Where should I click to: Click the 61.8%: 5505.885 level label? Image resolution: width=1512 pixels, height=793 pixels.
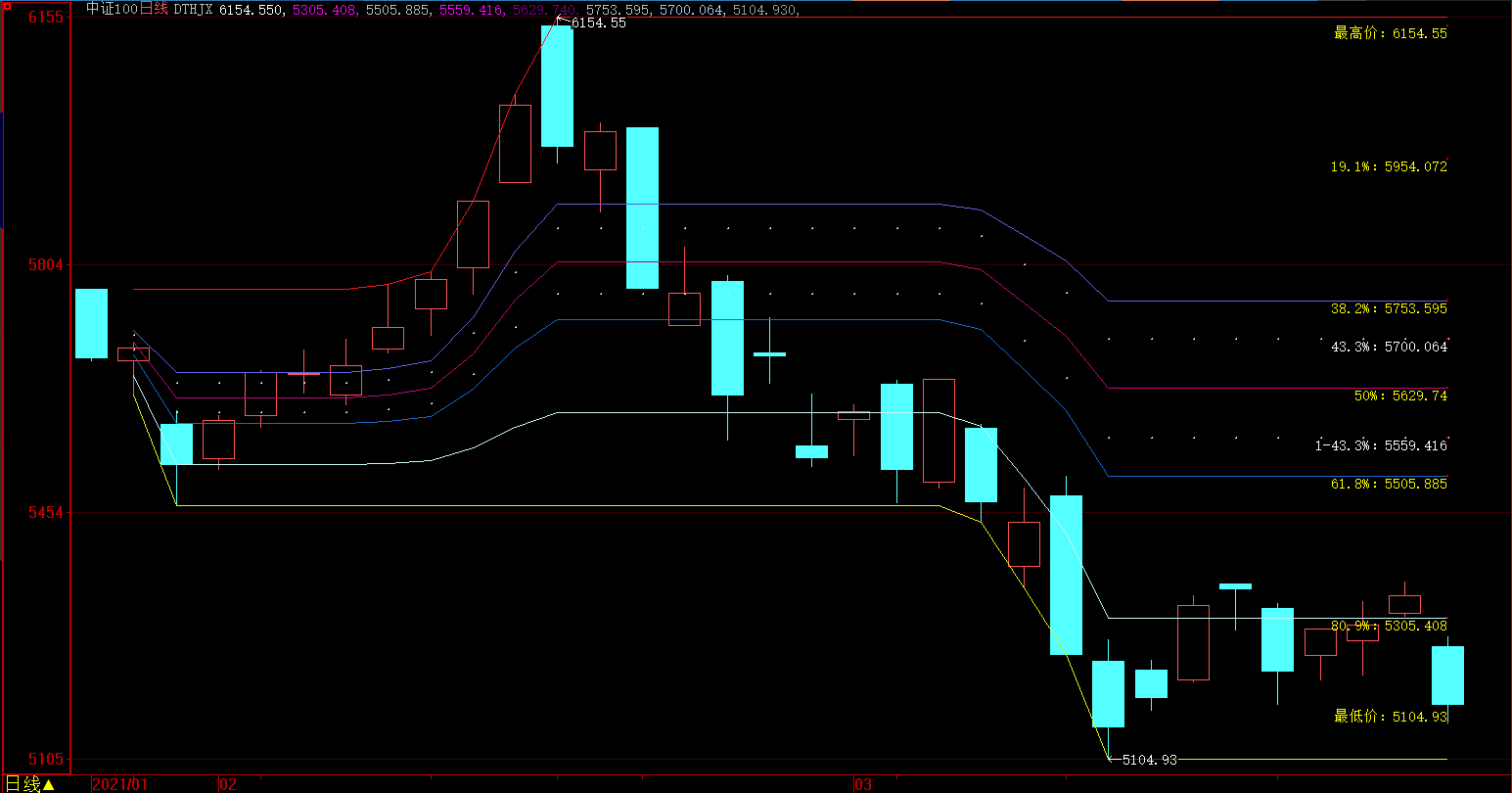pos(1388,485)
